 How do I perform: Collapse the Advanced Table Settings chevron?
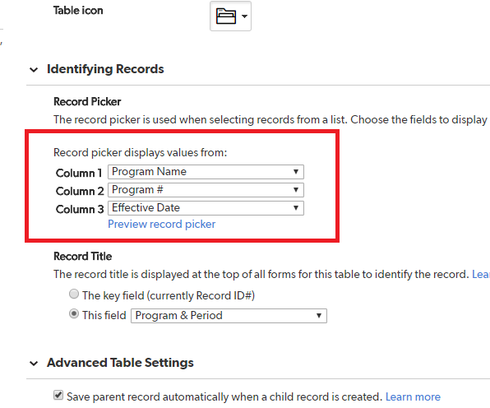click(x=34, y=363)
